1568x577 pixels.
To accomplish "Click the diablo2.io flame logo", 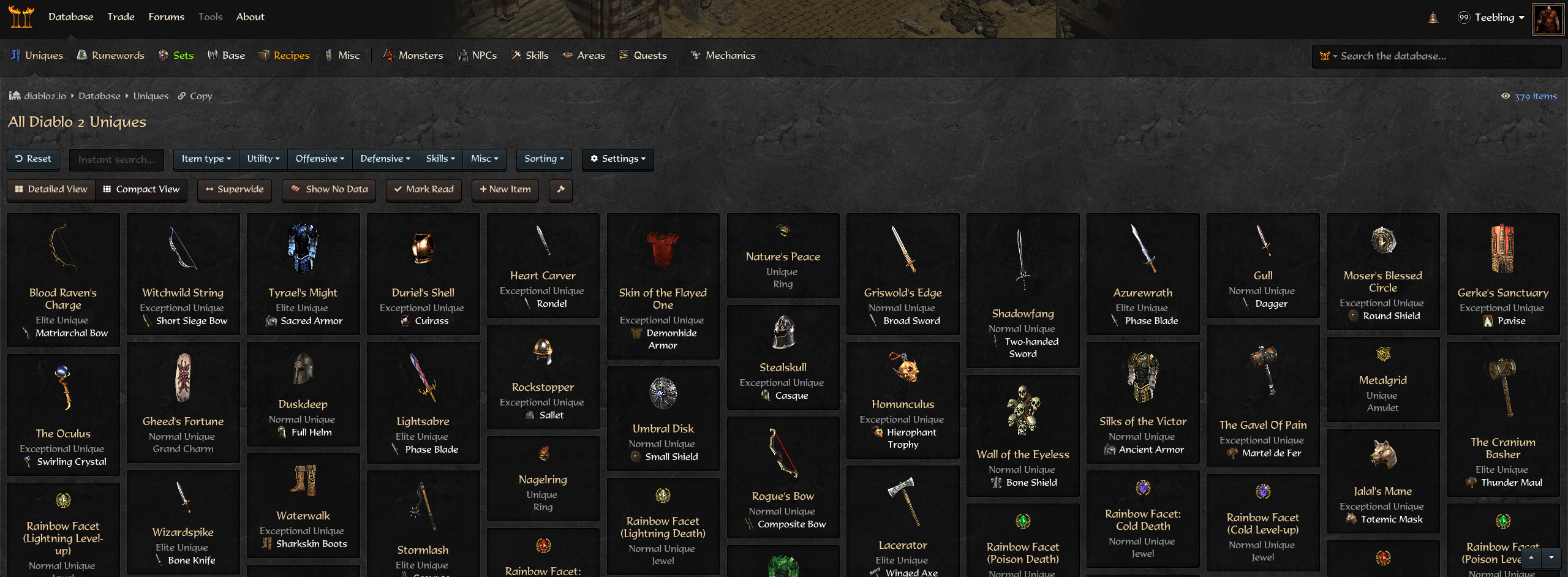I will pos(21,17).
